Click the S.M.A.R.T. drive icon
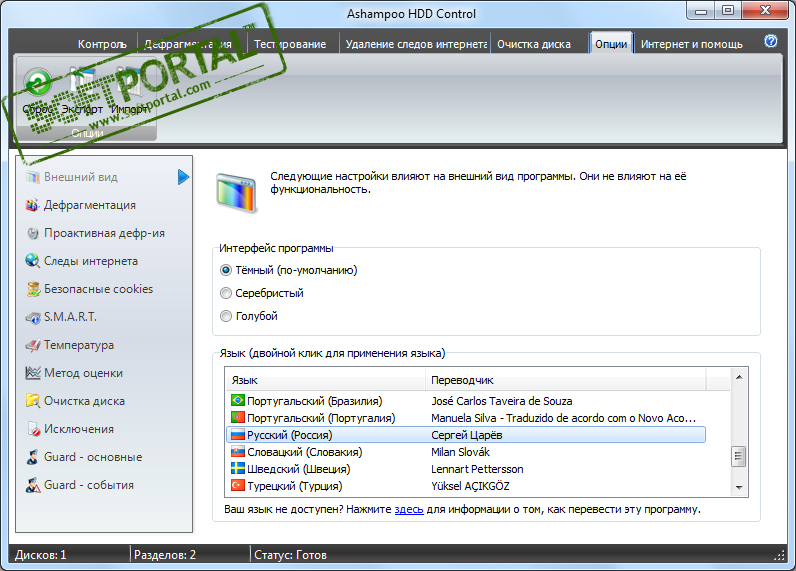 [32, 317]
